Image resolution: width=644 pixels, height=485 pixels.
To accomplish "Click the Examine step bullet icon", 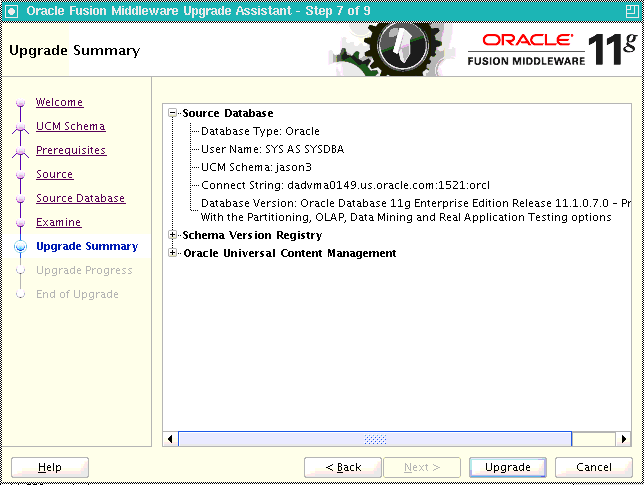I will point(20,223).
